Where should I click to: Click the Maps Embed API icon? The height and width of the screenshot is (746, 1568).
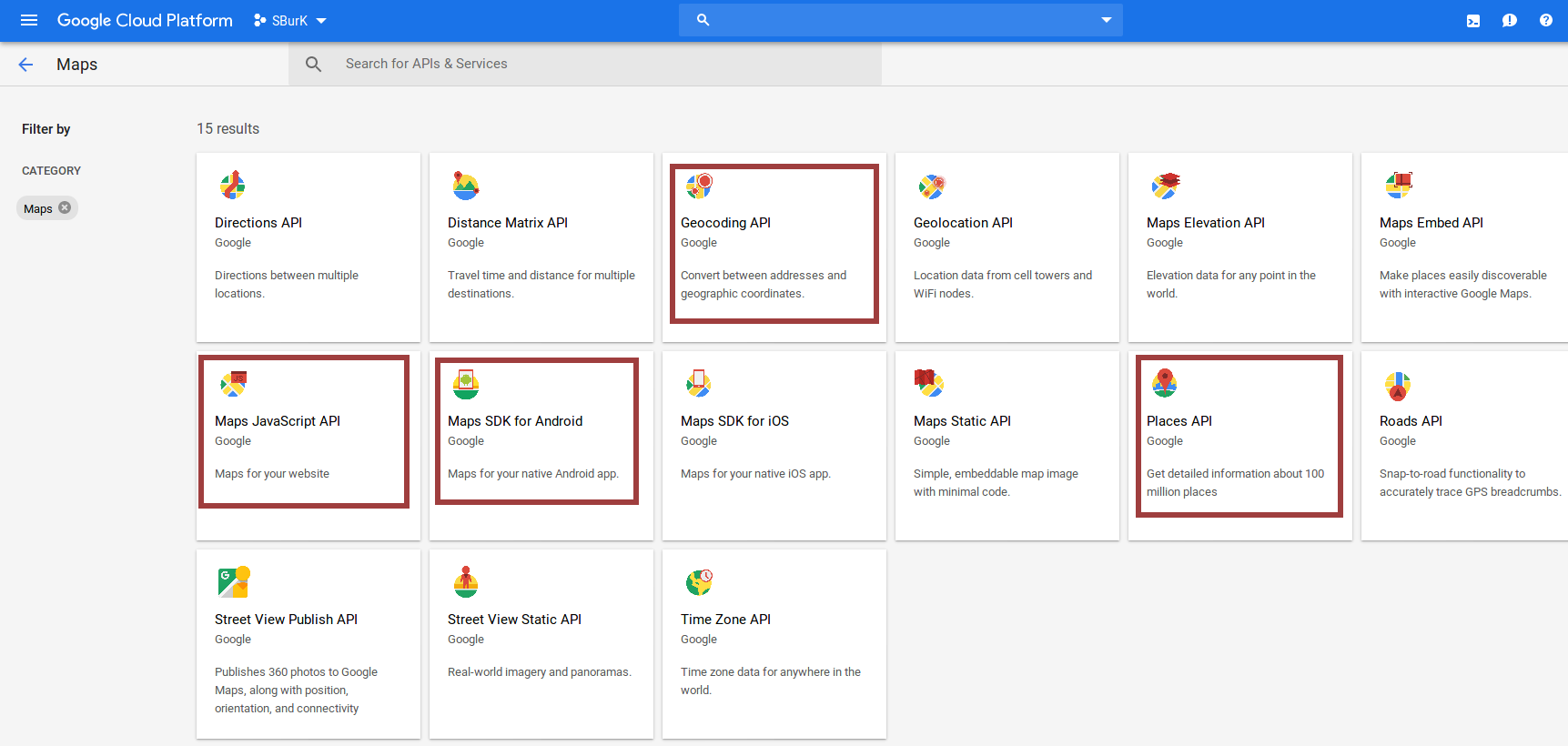pos(1399,185)
